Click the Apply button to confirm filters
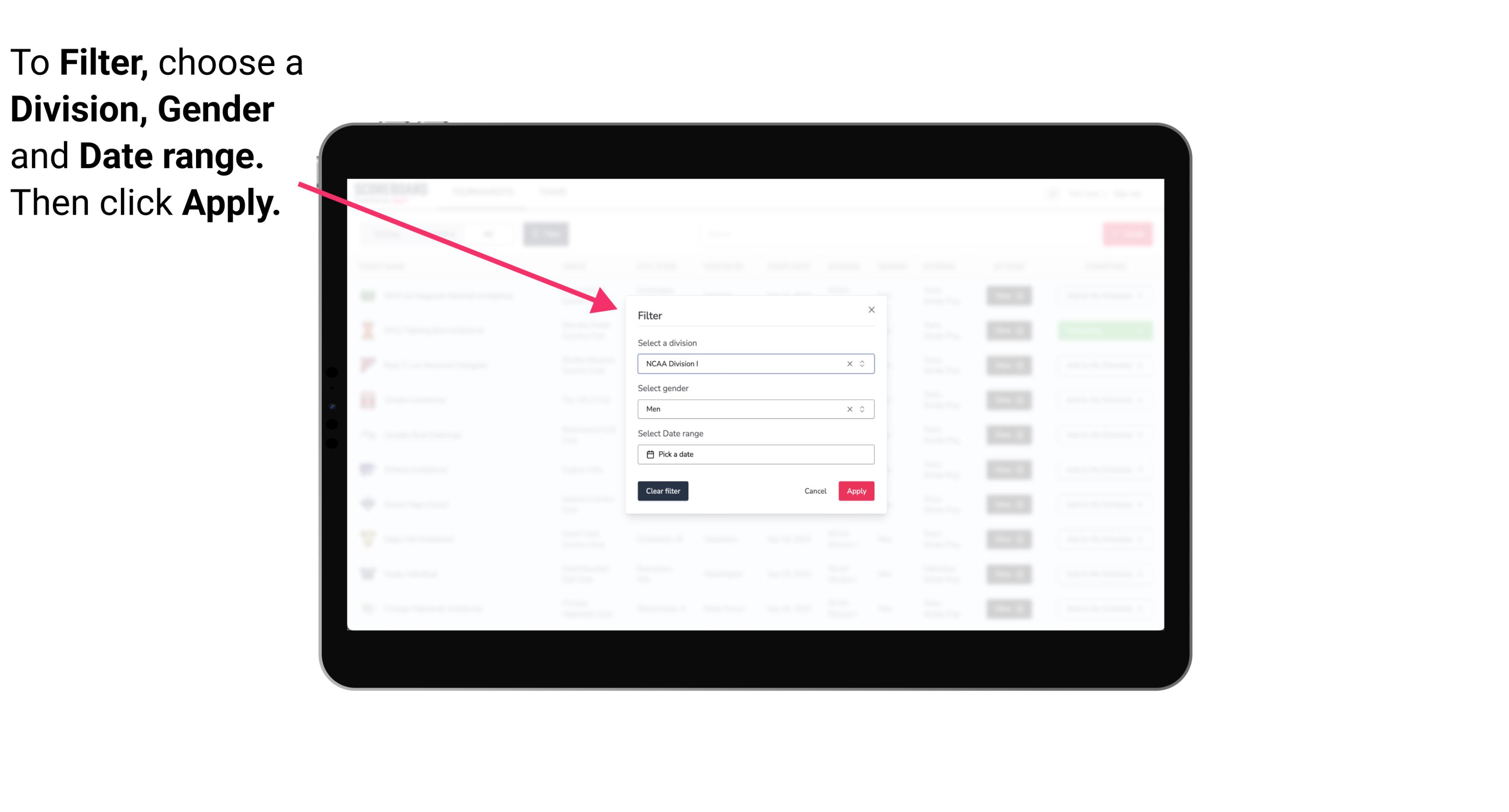This screenshot has width=1509, height=812. tap(856, 491)
